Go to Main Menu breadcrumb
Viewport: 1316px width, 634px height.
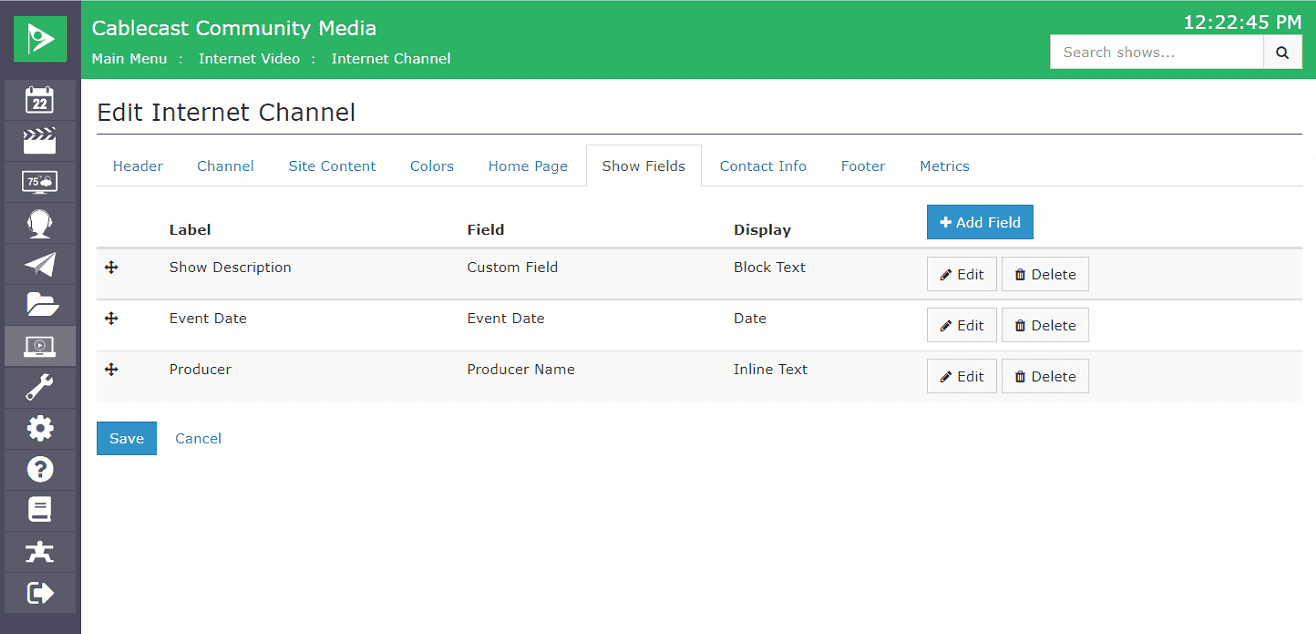tap(130, 59)
